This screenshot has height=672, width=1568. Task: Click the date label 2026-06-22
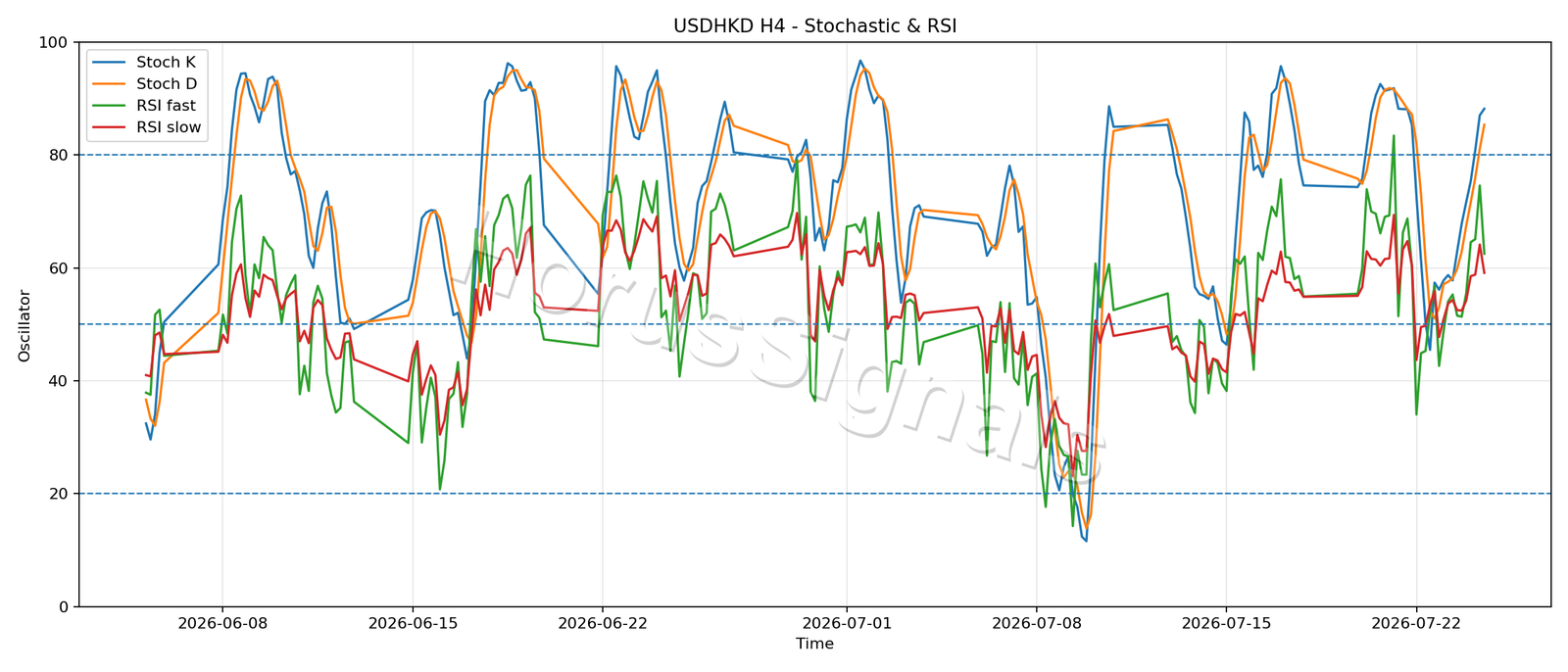click(x=602, y=623)
